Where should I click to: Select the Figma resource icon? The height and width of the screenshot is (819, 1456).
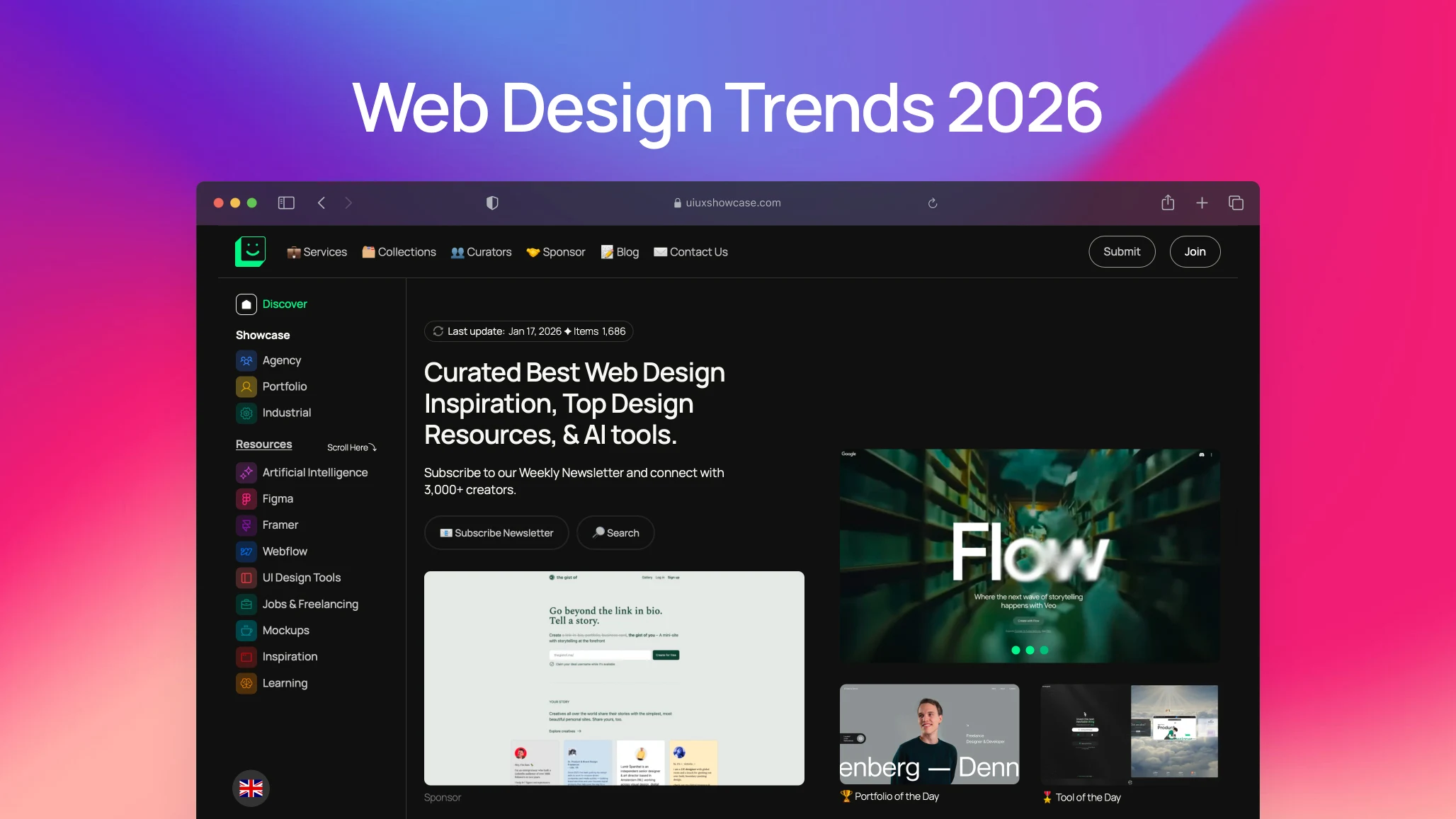click(245, 498)
